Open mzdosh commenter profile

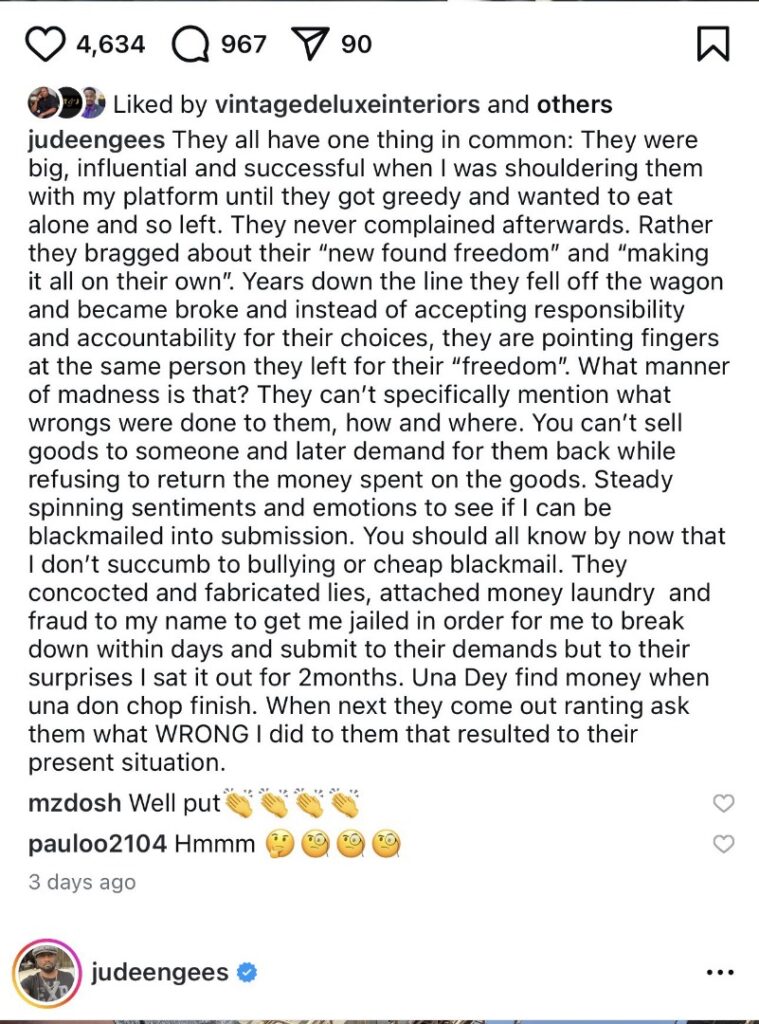pos(74,803)
